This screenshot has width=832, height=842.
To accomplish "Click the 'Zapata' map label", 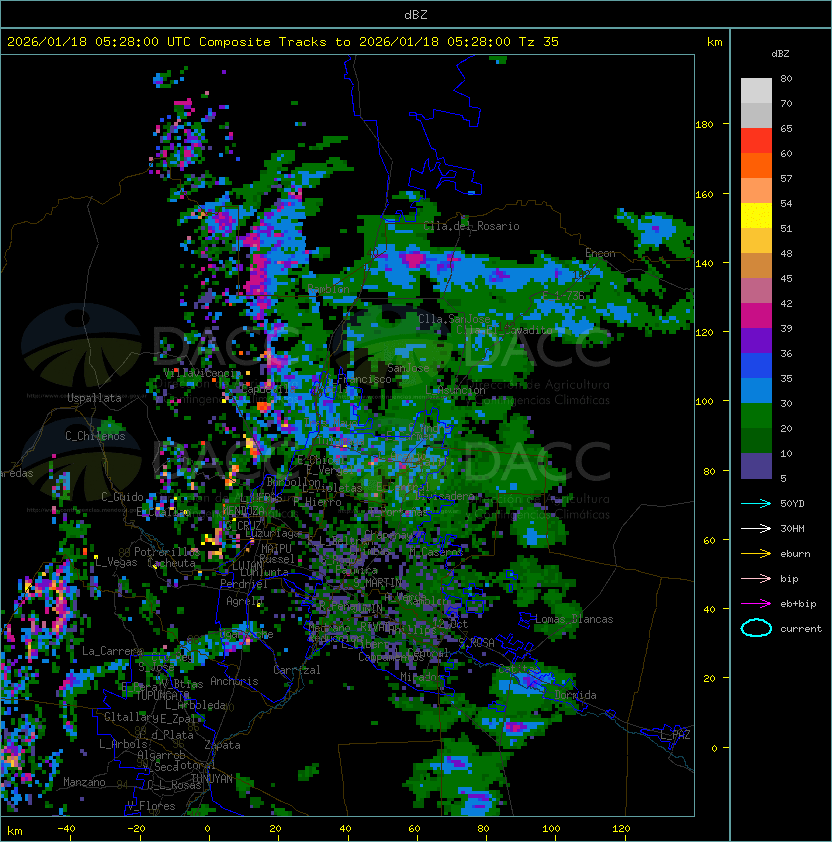I will click(x=222, y=745).
